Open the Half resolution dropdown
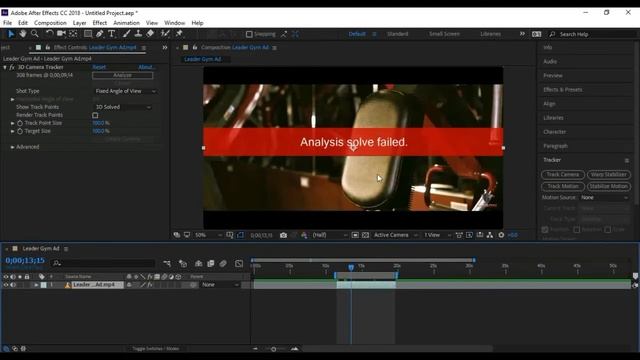 point(330,235)
